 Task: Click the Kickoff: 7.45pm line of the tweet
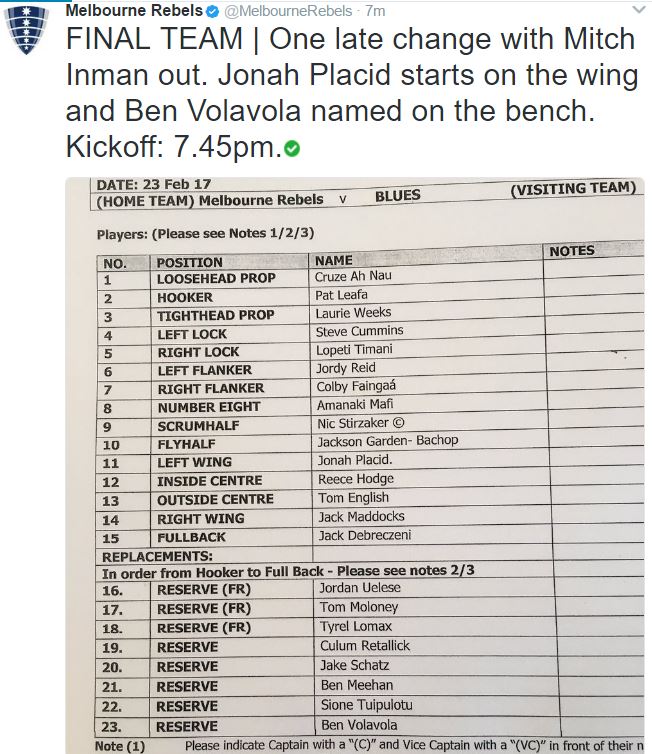[x=183, y=147]
